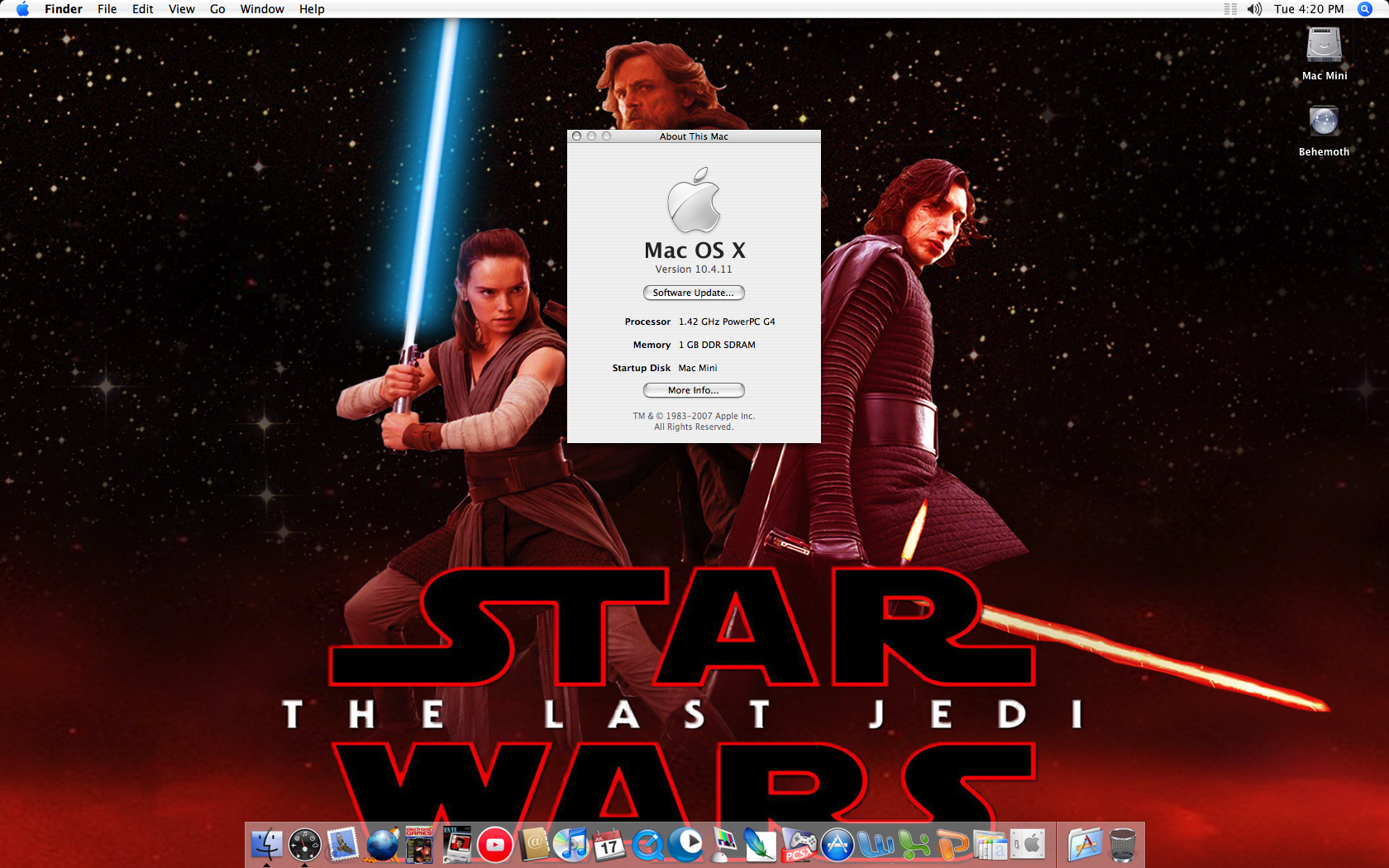Launch Dashboard from the Dock
This screenshot has height=868, width=1389.
click(x=305, y=844)
